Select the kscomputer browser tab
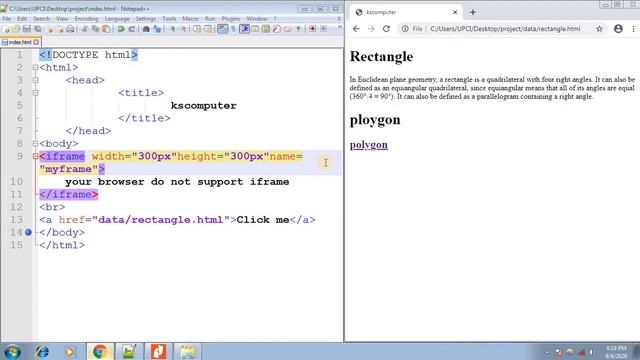Image resolution: width=640 pixels, height=360 pixels. [406, 12]
